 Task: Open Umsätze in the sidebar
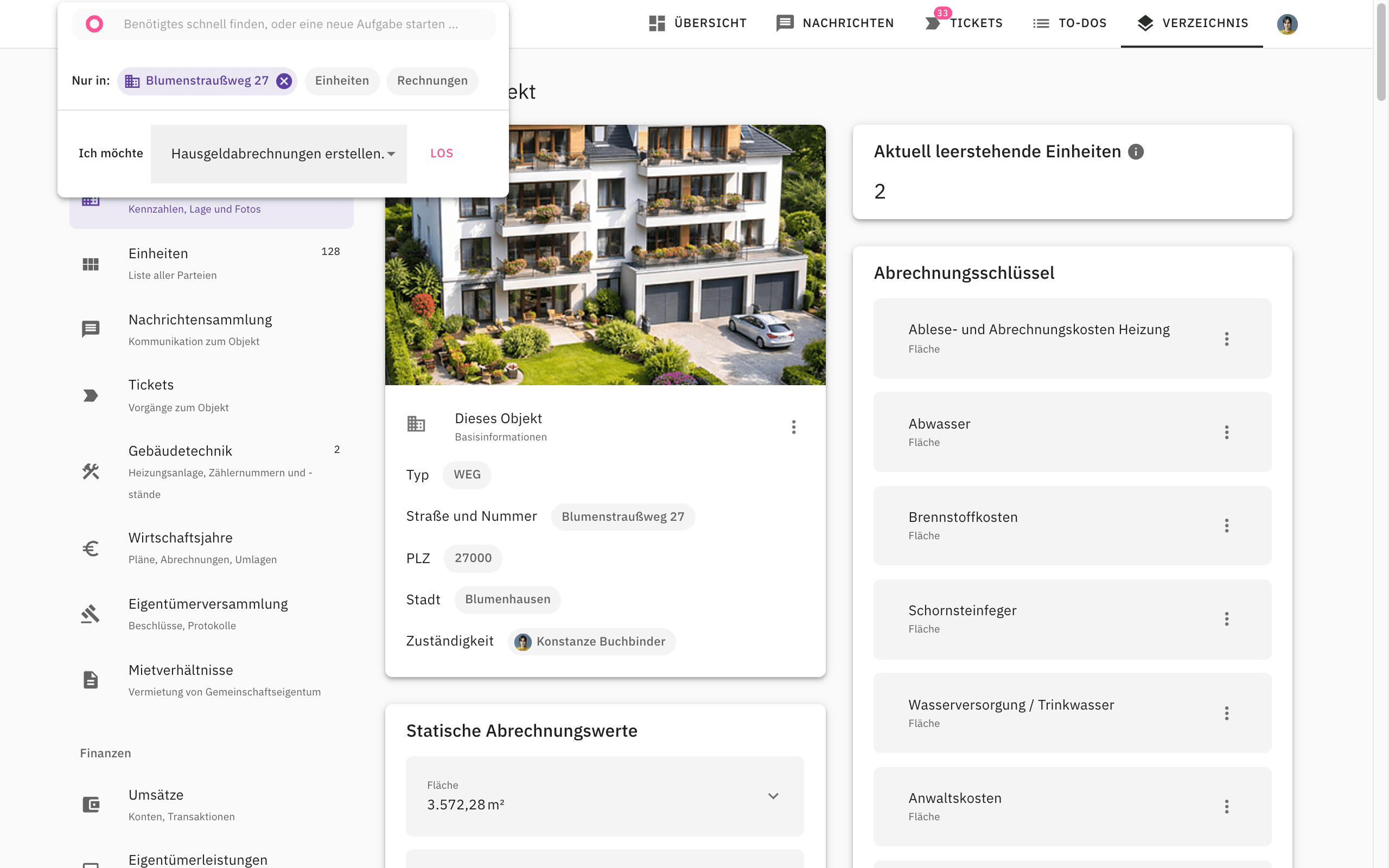point(211,805)
